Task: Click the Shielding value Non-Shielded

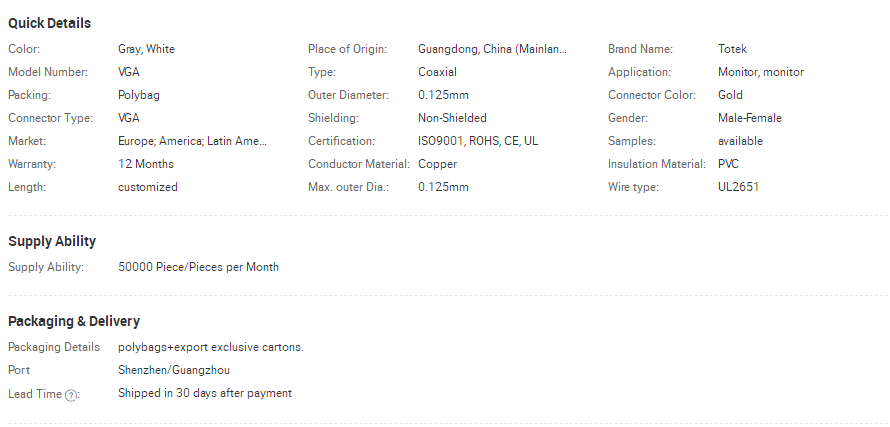Action: pyautogui.click(x=452, y=118)
